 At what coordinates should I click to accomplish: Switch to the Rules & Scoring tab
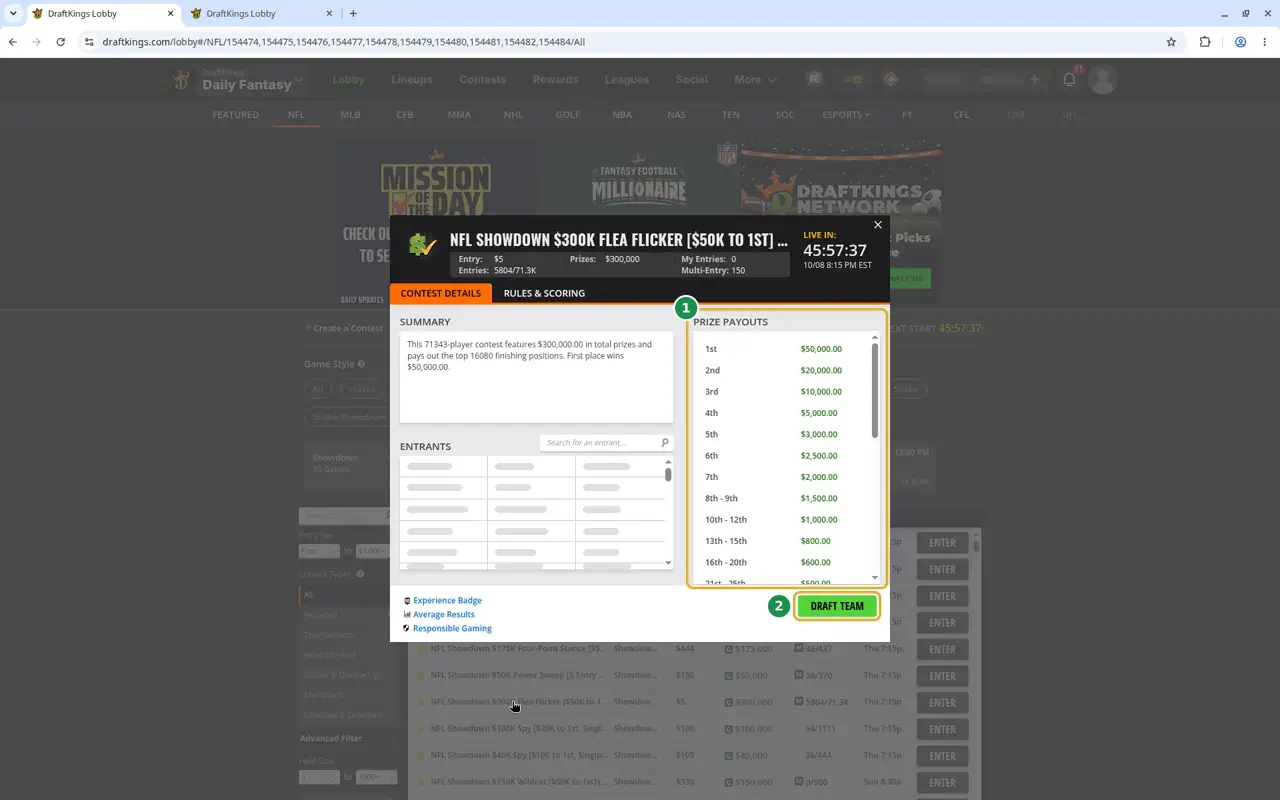click(544, 293)
